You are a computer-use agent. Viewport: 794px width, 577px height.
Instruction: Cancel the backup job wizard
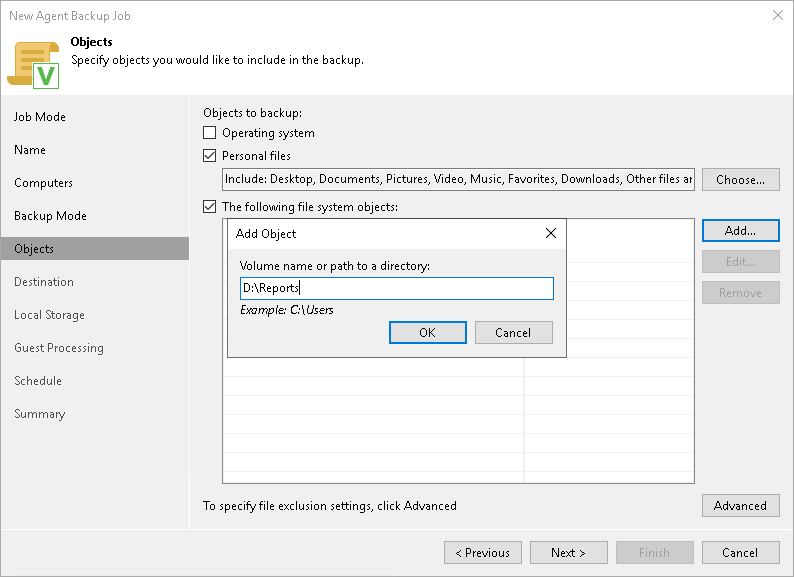(740, 553)
